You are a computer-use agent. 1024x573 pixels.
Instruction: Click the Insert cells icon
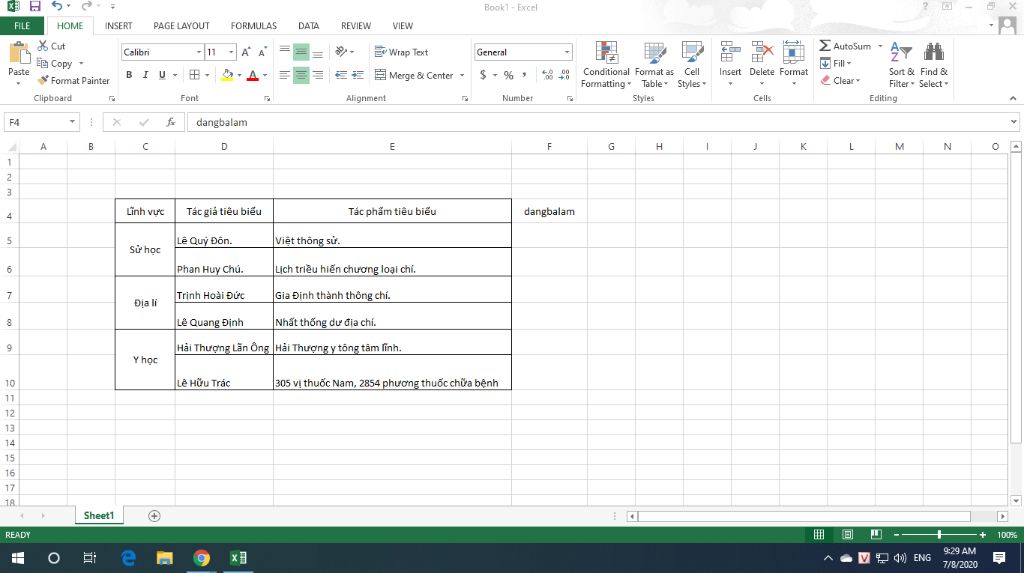pyautogui.click(x=730, y=53)
